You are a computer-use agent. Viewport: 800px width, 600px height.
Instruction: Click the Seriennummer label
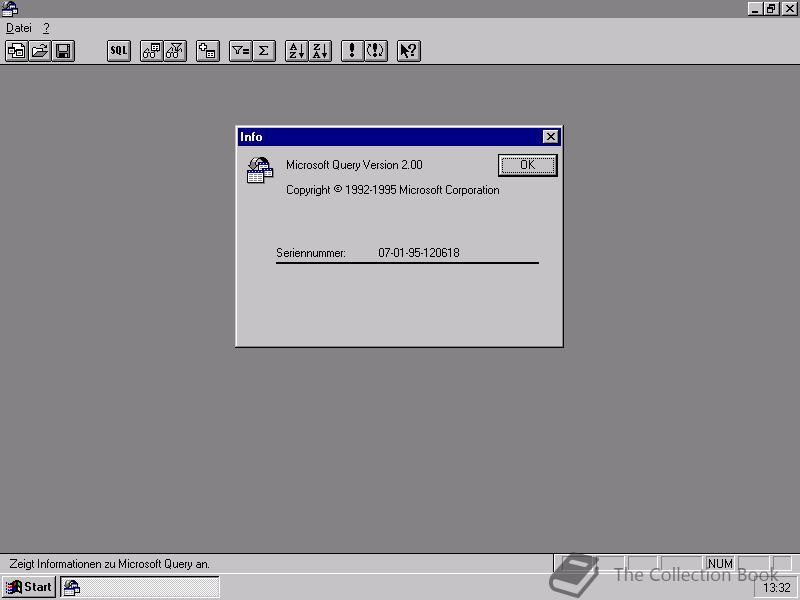311,253
